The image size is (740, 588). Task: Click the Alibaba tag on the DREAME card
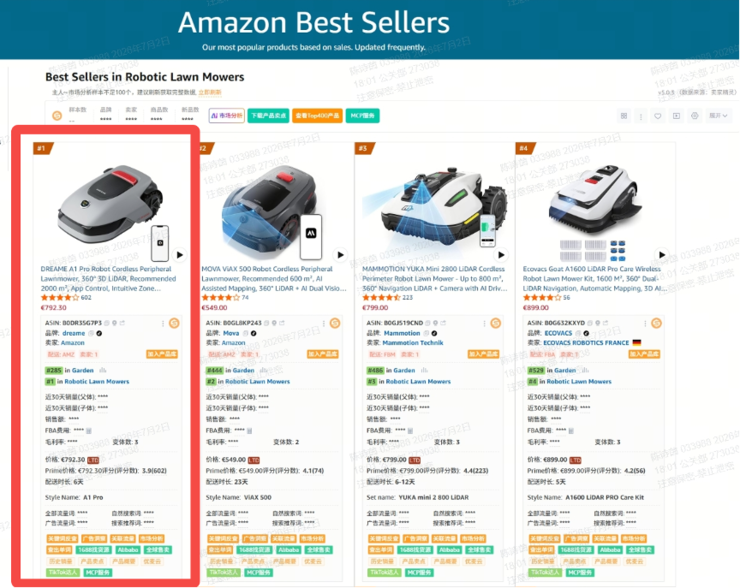click(128, 550)
